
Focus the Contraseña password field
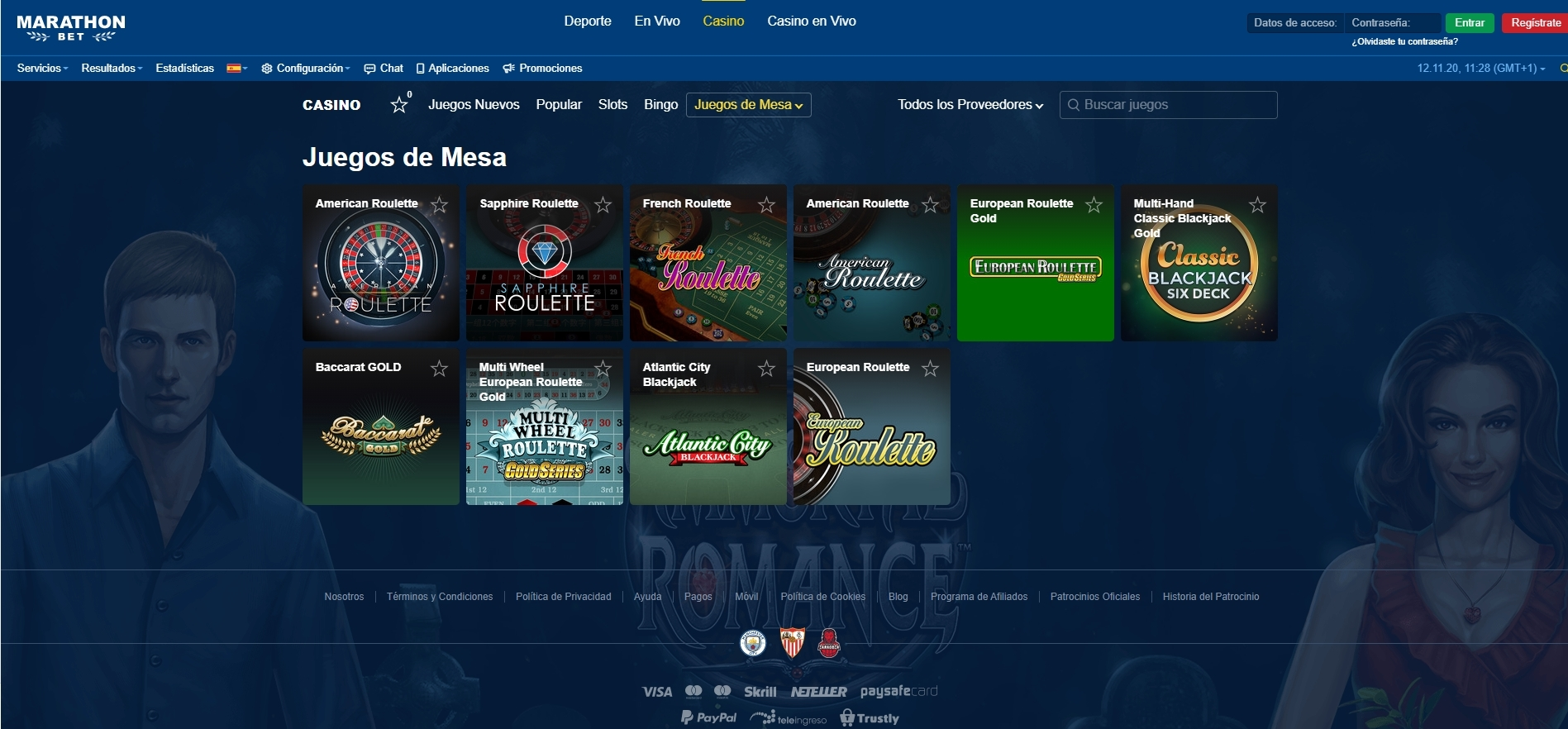(x=1393, y=23)
